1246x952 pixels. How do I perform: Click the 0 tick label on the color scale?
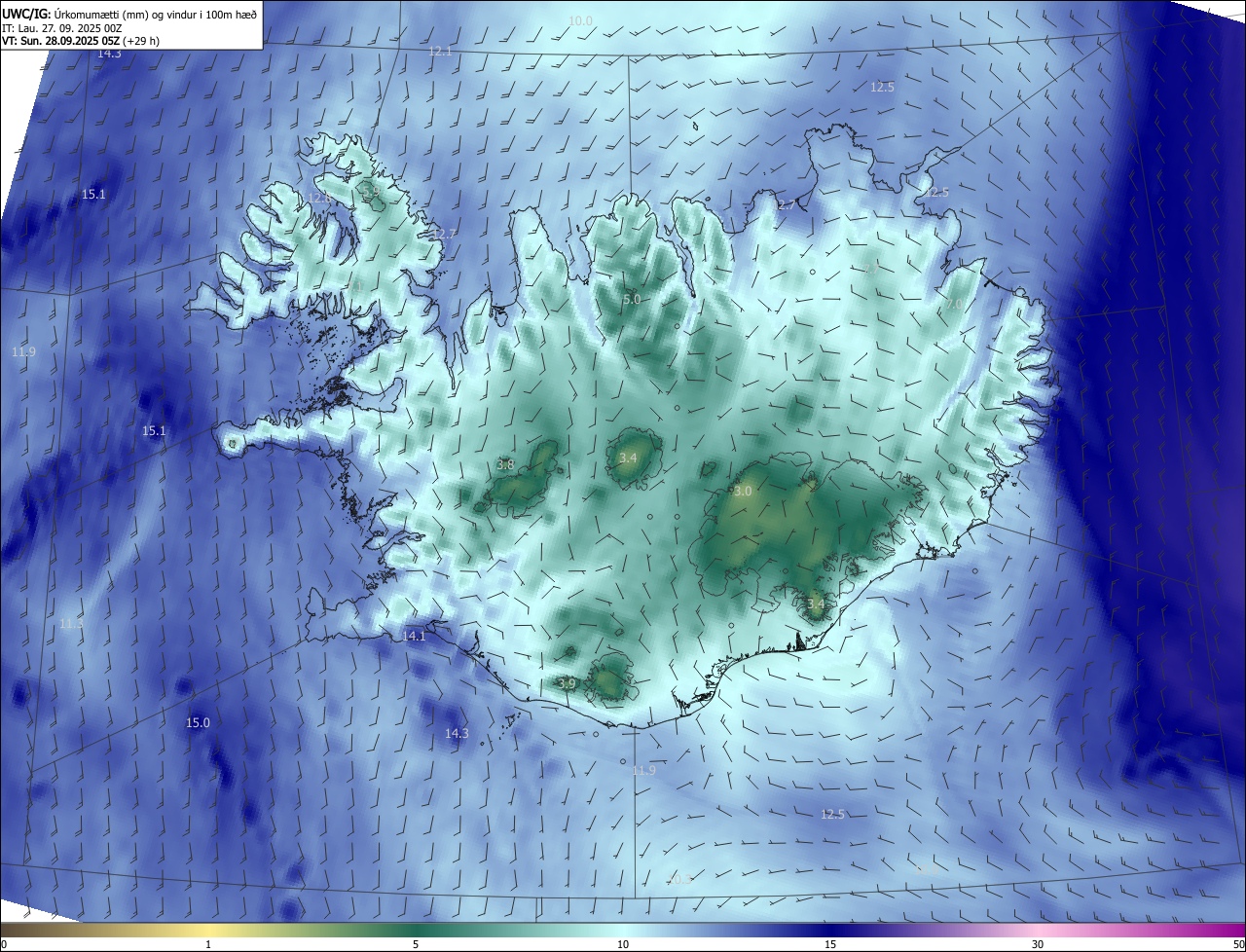[3, 944]
